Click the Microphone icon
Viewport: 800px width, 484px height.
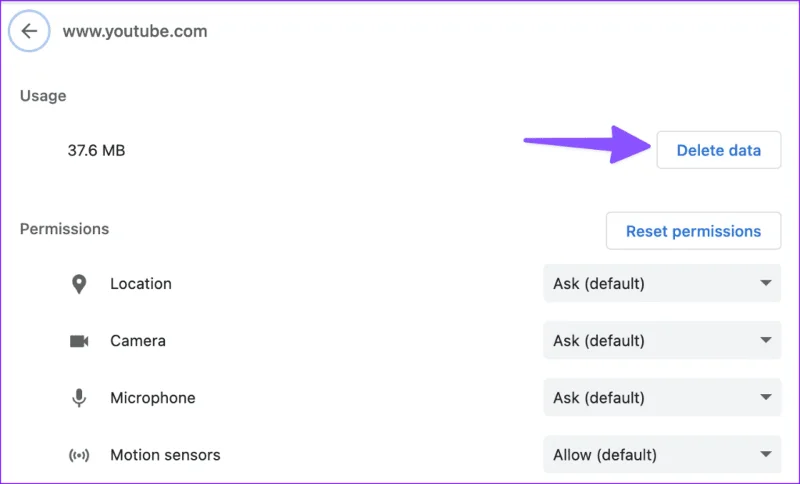79,398
